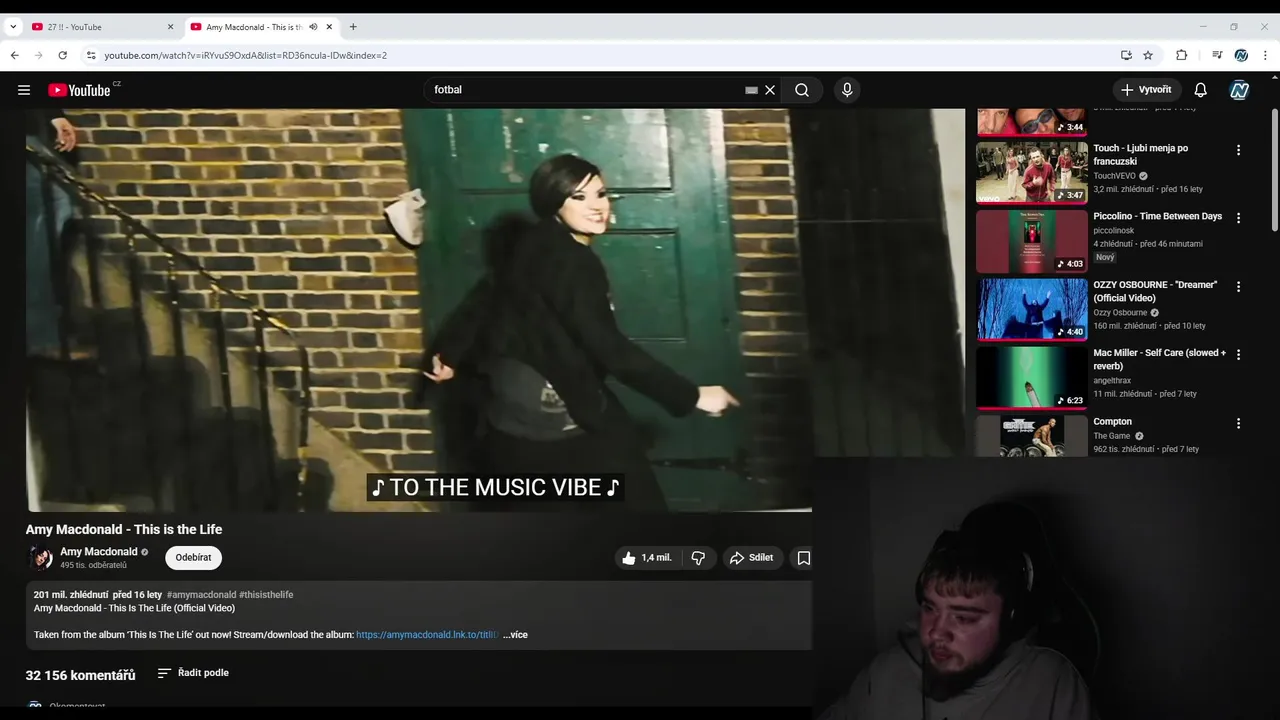Install app icon in address bar
This screenshot has height=720, width=1280.
point(1126,55)
